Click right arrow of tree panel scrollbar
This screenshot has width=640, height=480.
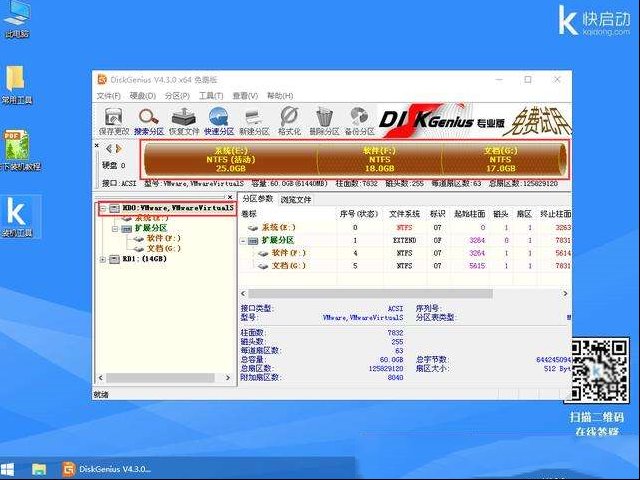point(228,378)
